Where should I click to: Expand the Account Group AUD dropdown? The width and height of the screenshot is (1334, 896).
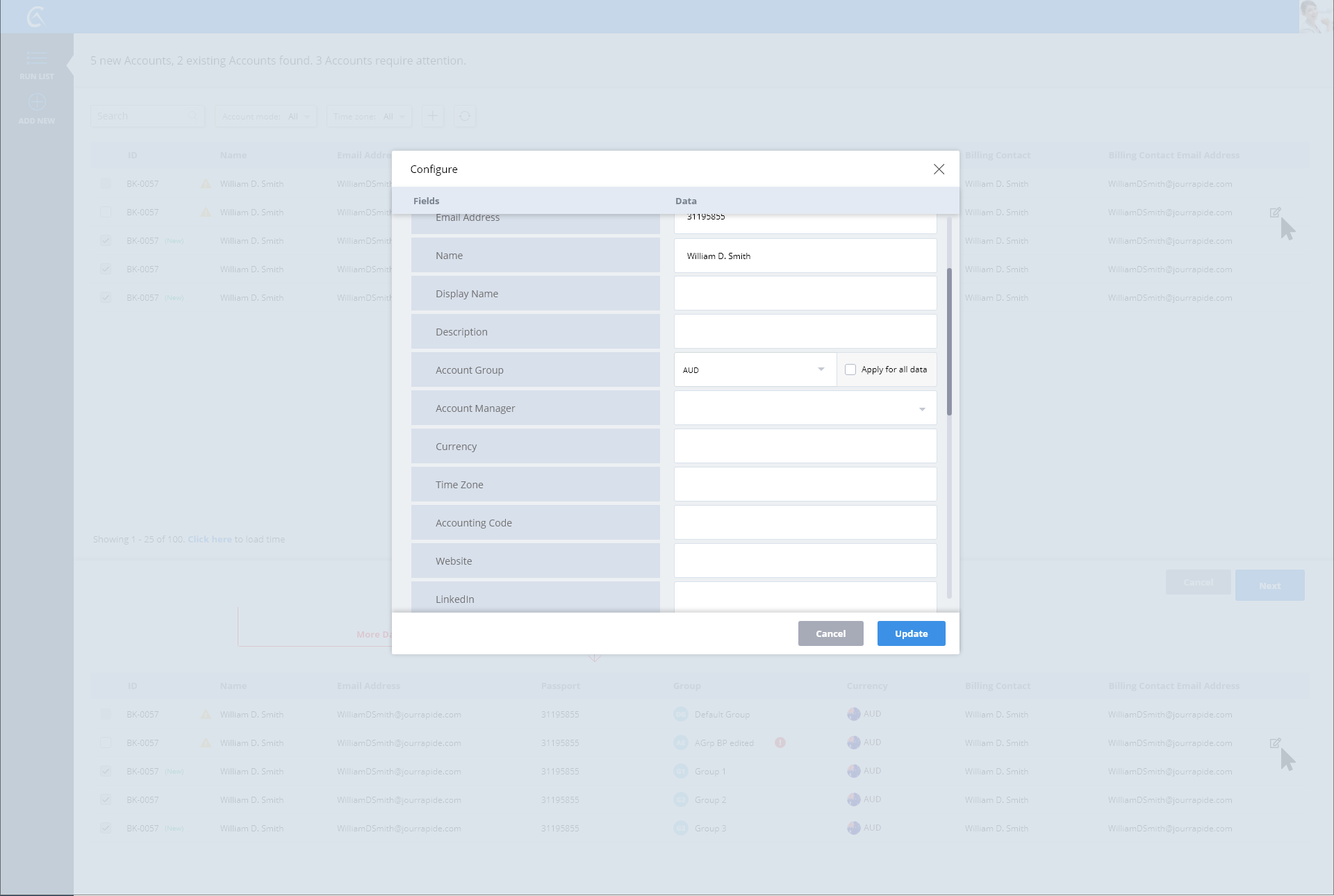click(755, 370)
